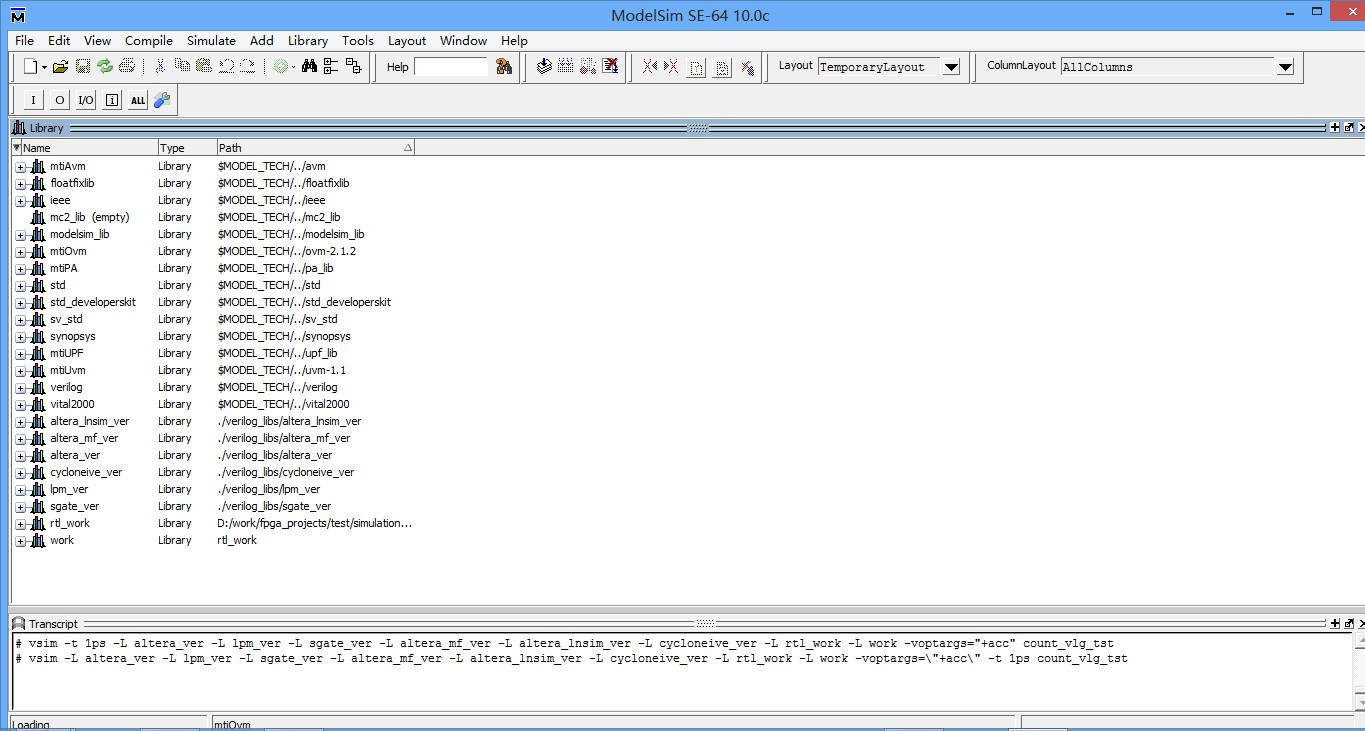1365x731 pixels.
Task: Click the left-arrow red X bookmark icon
Action: (650, 66)
